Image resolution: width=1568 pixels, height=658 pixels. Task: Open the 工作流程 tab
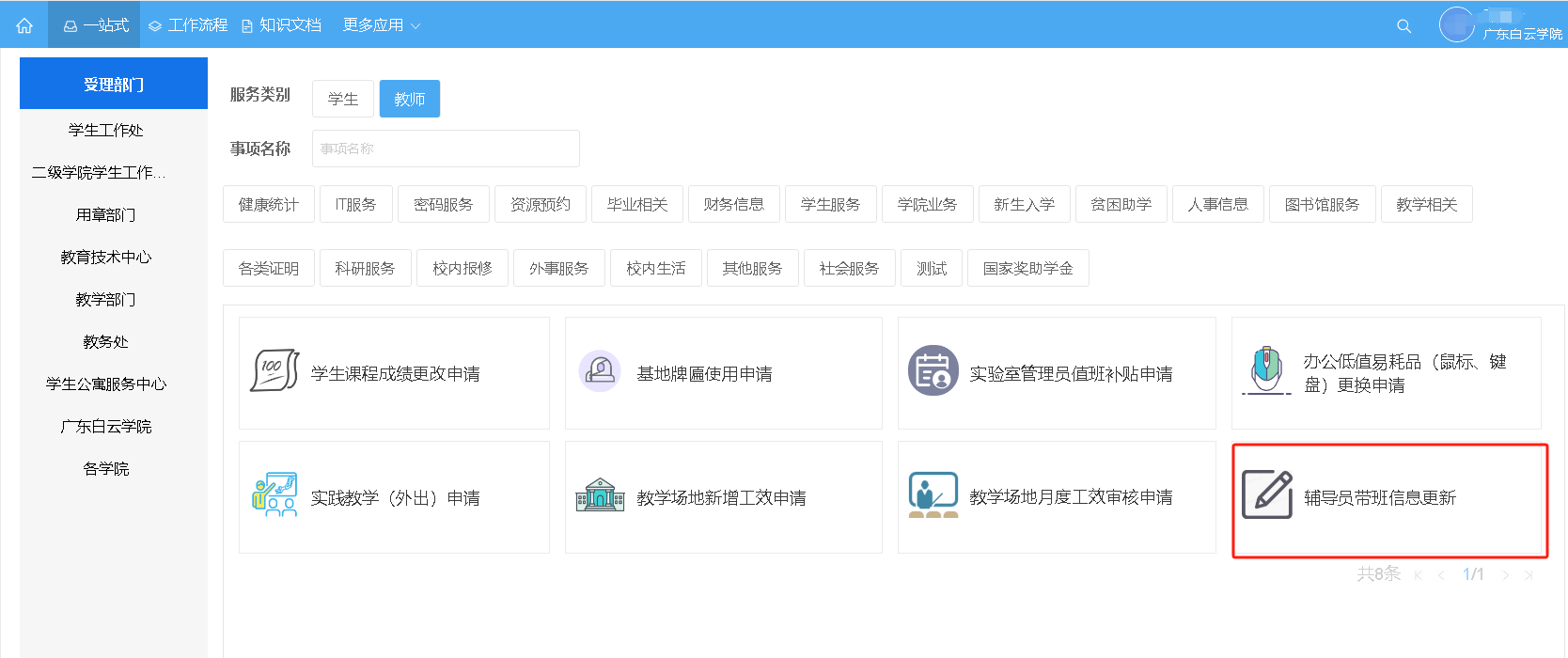click(x=189, y=25)
